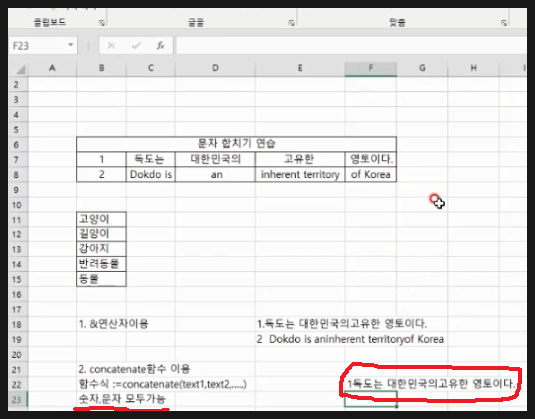Select column H header

coord(474,68)
